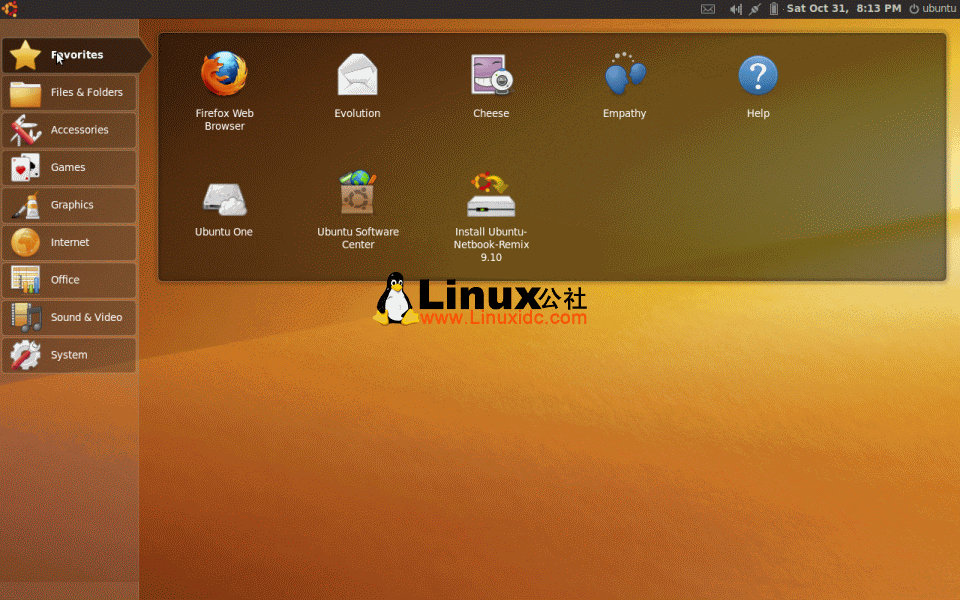The image size is (960, 600).
Task: Open the System category in the sidebar
Action: pyautogui.click(x=70, y=355)
